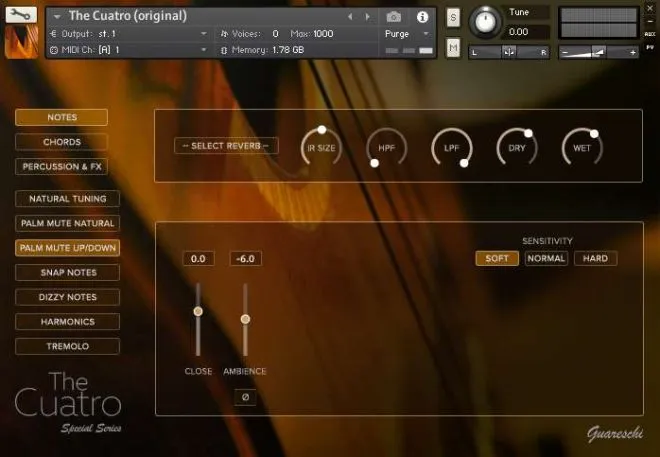Click the IR SIZE knob
The width and height of the screenshot is (660, 457).
pyautogui.click(x=321, y=147)
